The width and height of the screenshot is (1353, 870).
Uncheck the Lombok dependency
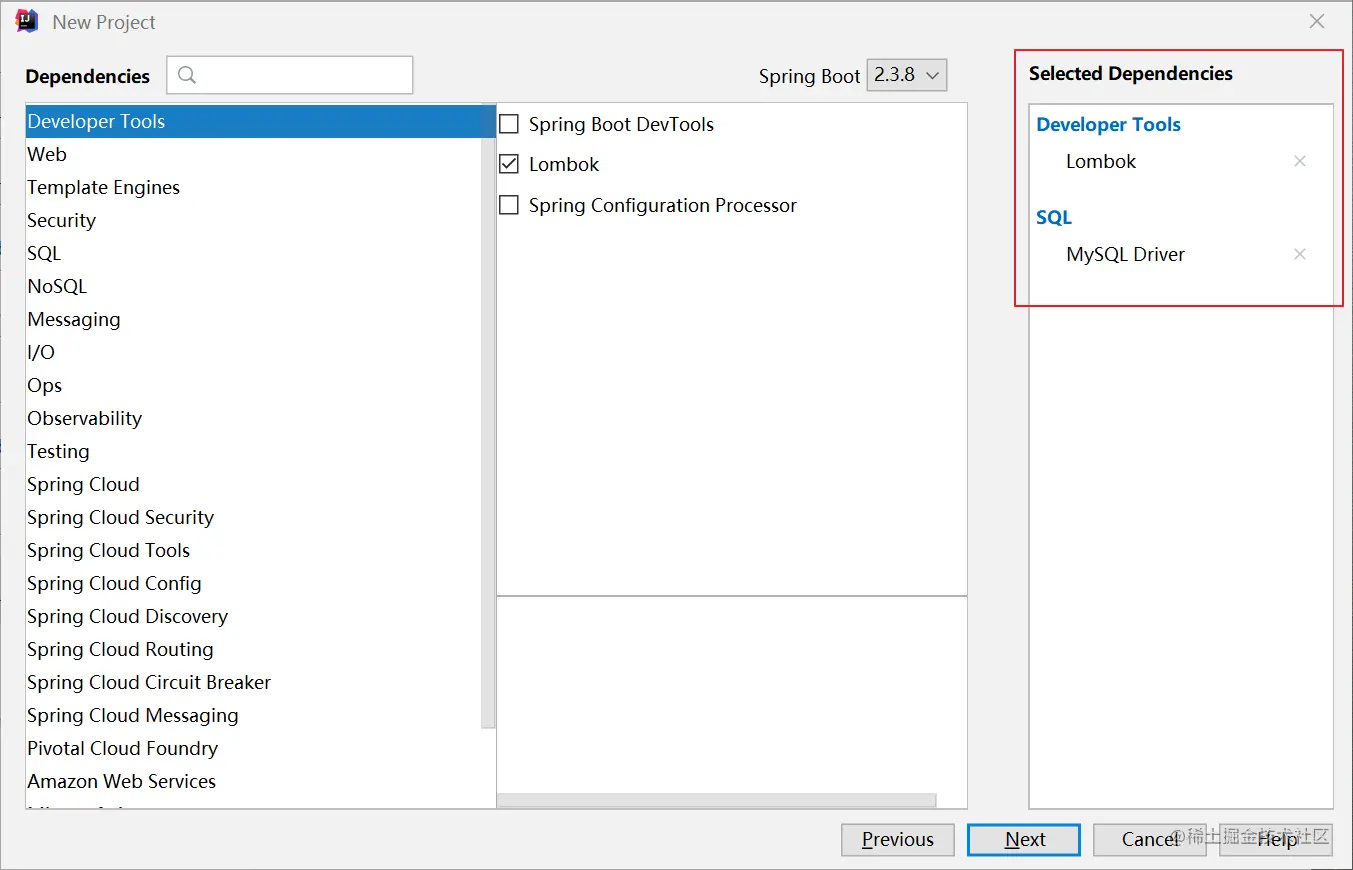point(509,164)
